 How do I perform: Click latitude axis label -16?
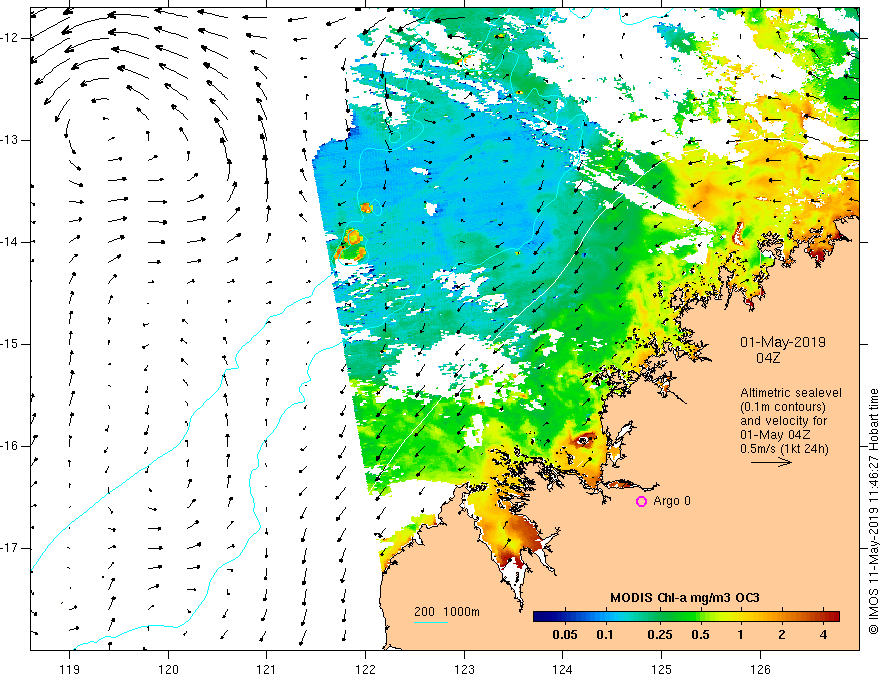9,446
